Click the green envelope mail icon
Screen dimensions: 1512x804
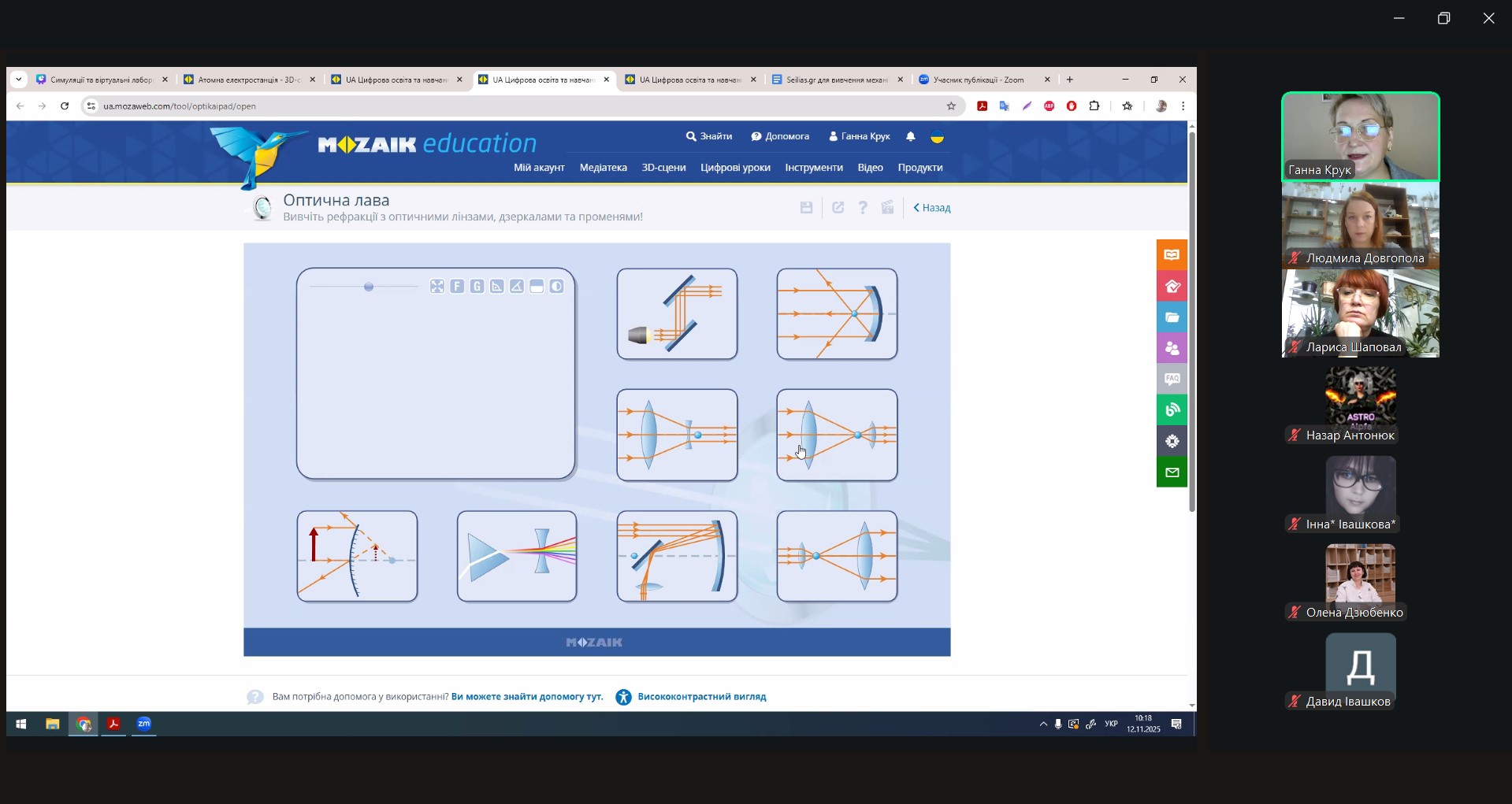point(1172,472)
